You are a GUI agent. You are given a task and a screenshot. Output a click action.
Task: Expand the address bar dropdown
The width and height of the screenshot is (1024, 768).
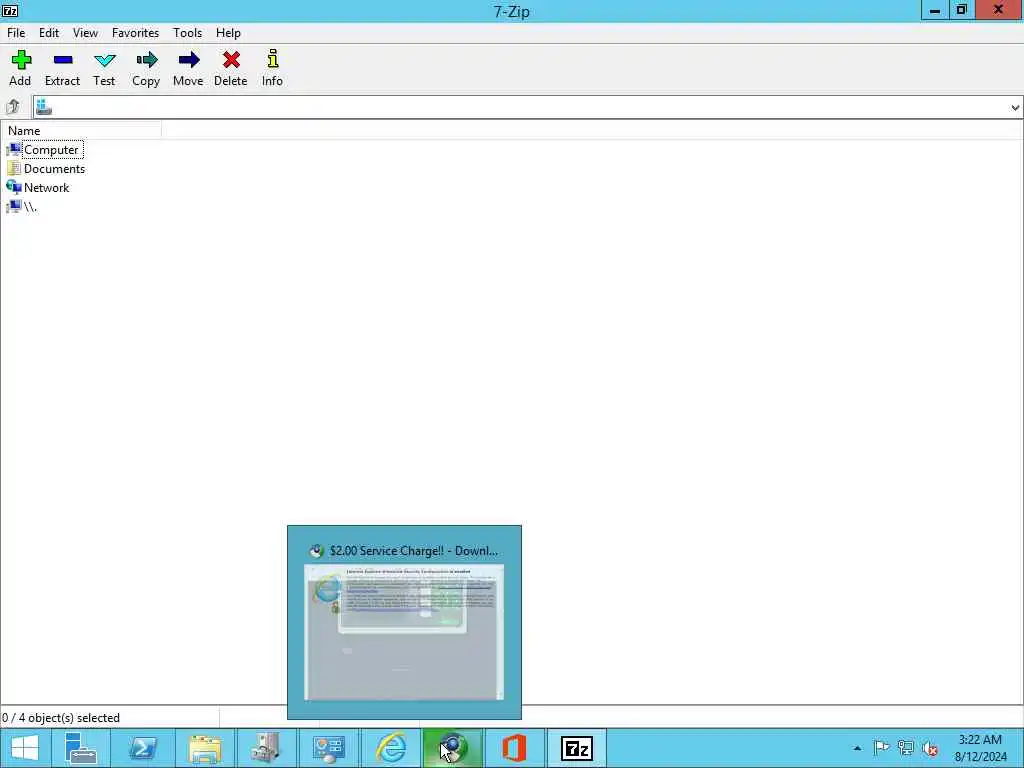[x=1015, y=107]
